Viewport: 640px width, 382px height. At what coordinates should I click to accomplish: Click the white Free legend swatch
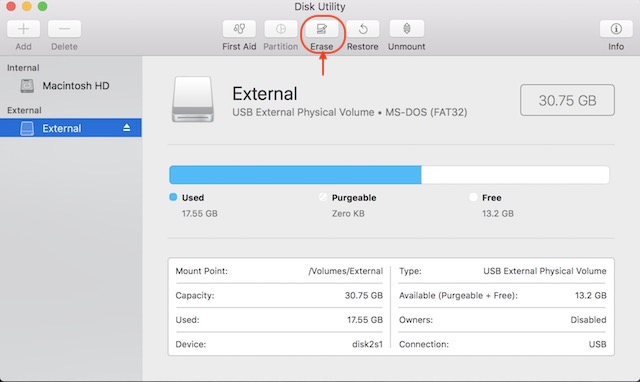(473, 197)
